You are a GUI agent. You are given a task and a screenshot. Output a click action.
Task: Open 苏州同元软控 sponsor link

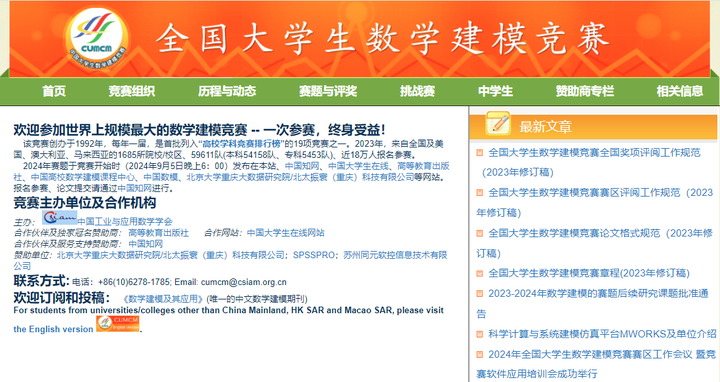pos(395,255)
